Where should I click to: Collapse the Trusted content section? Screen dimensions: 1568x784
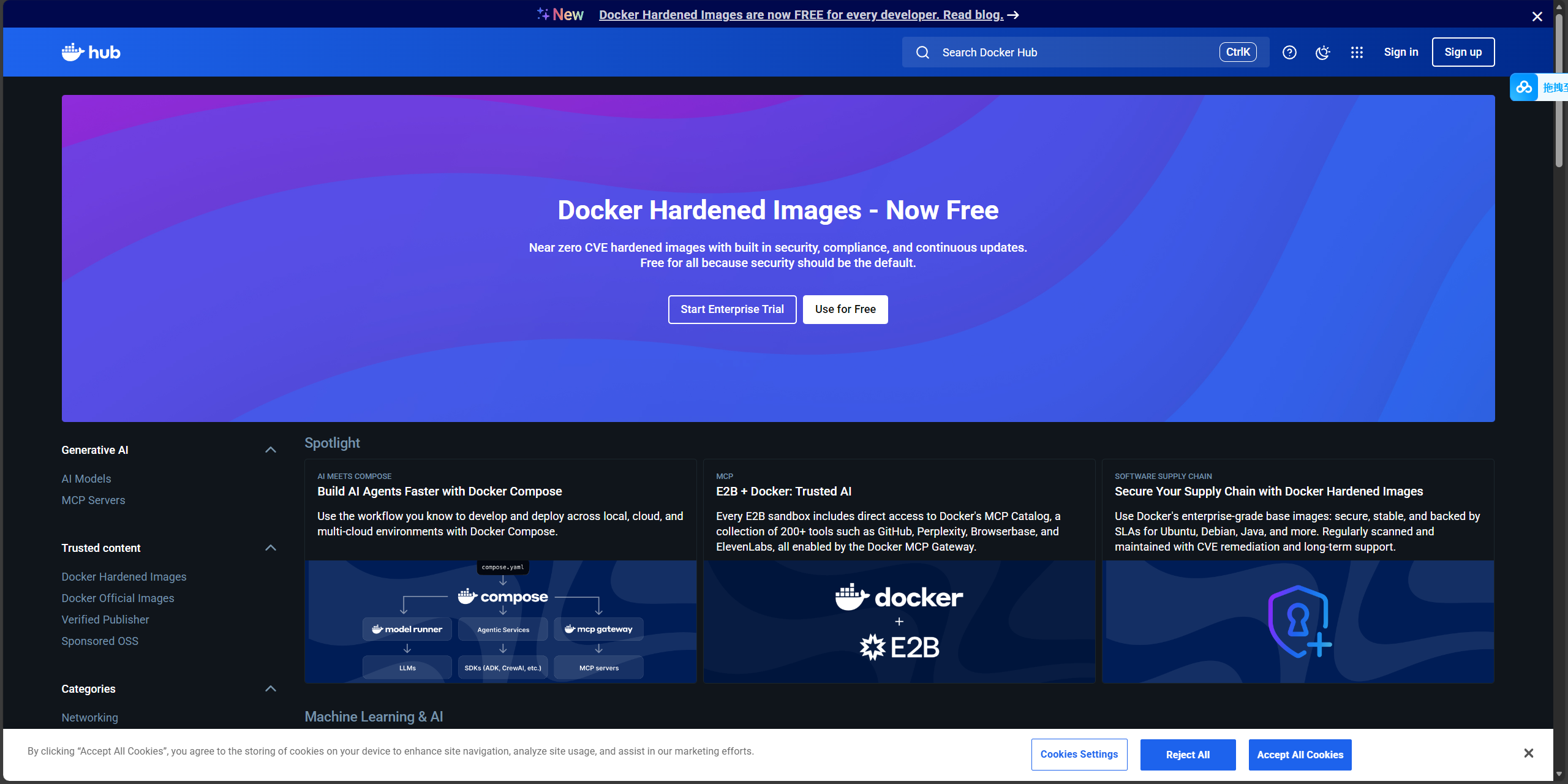click(x=270, y=548)
